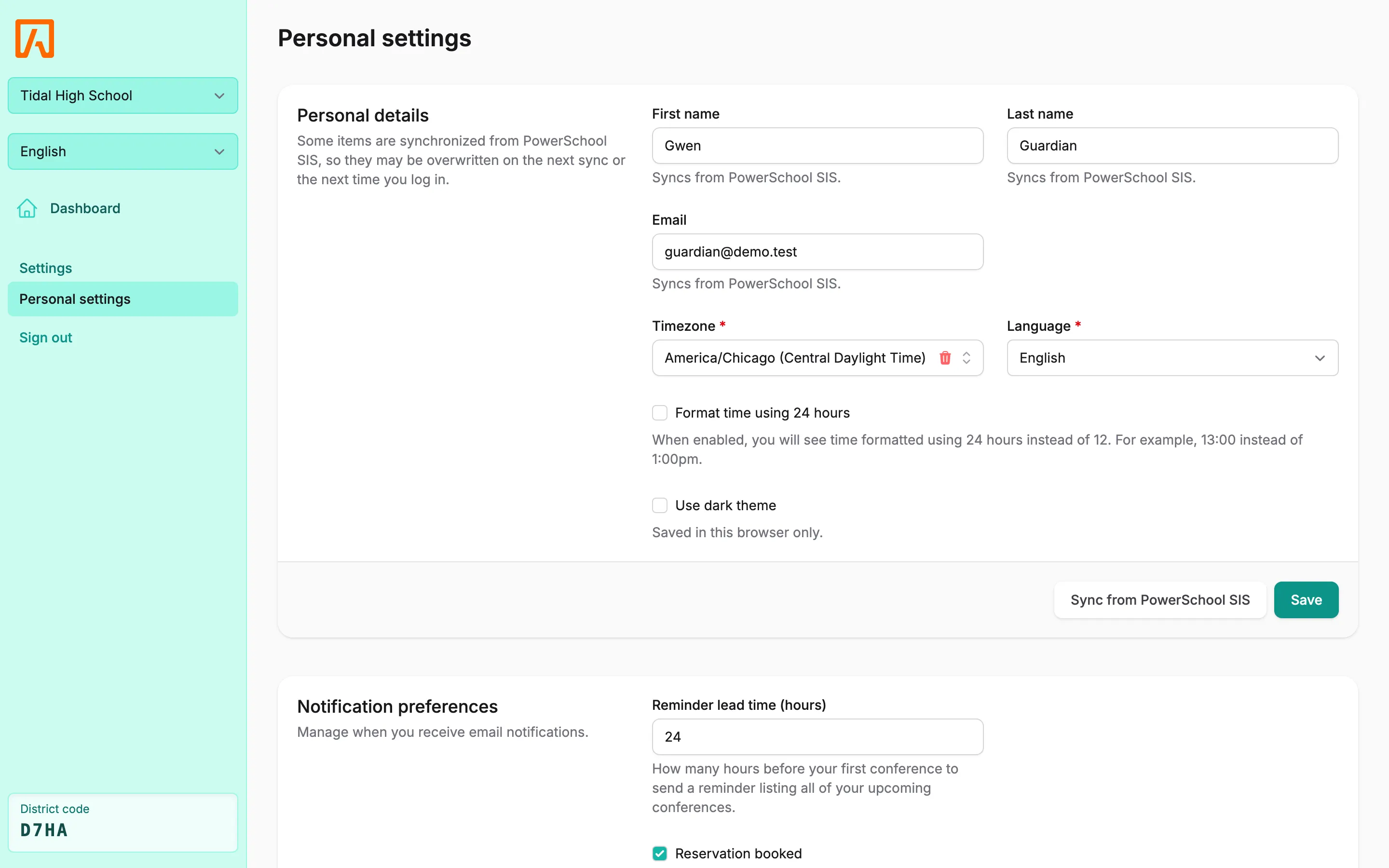1389x868 pixels.
Task: Click Personal settings page title
Action: pos(374,39)
